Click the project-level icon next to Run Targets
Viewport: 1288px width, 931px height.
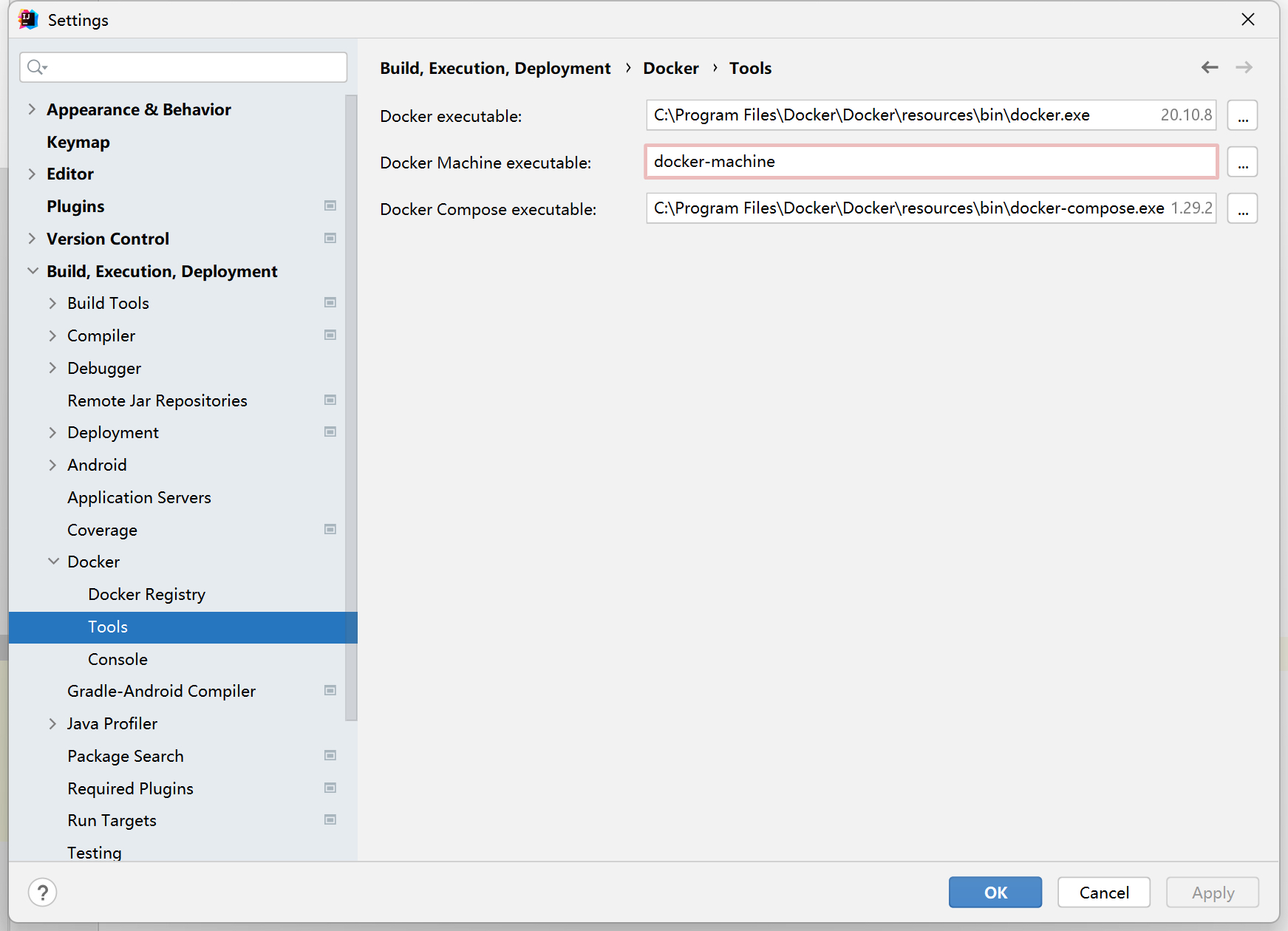click(330, 819)
